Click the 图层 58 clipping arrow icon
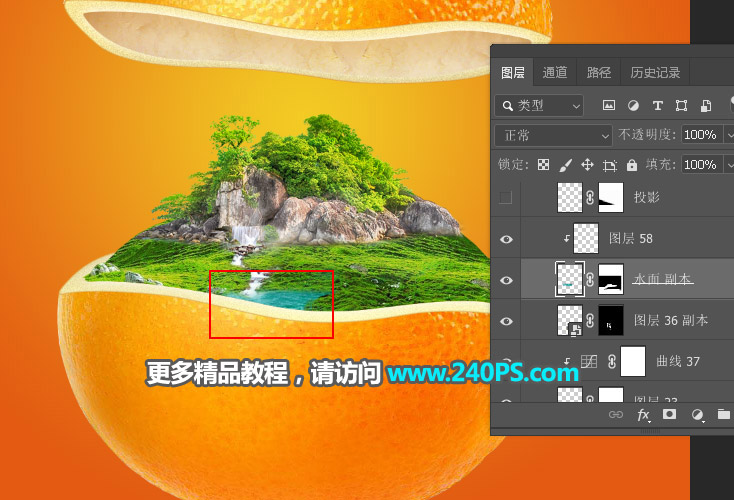Screen dimensions: 734x500 tap(566, 239)
